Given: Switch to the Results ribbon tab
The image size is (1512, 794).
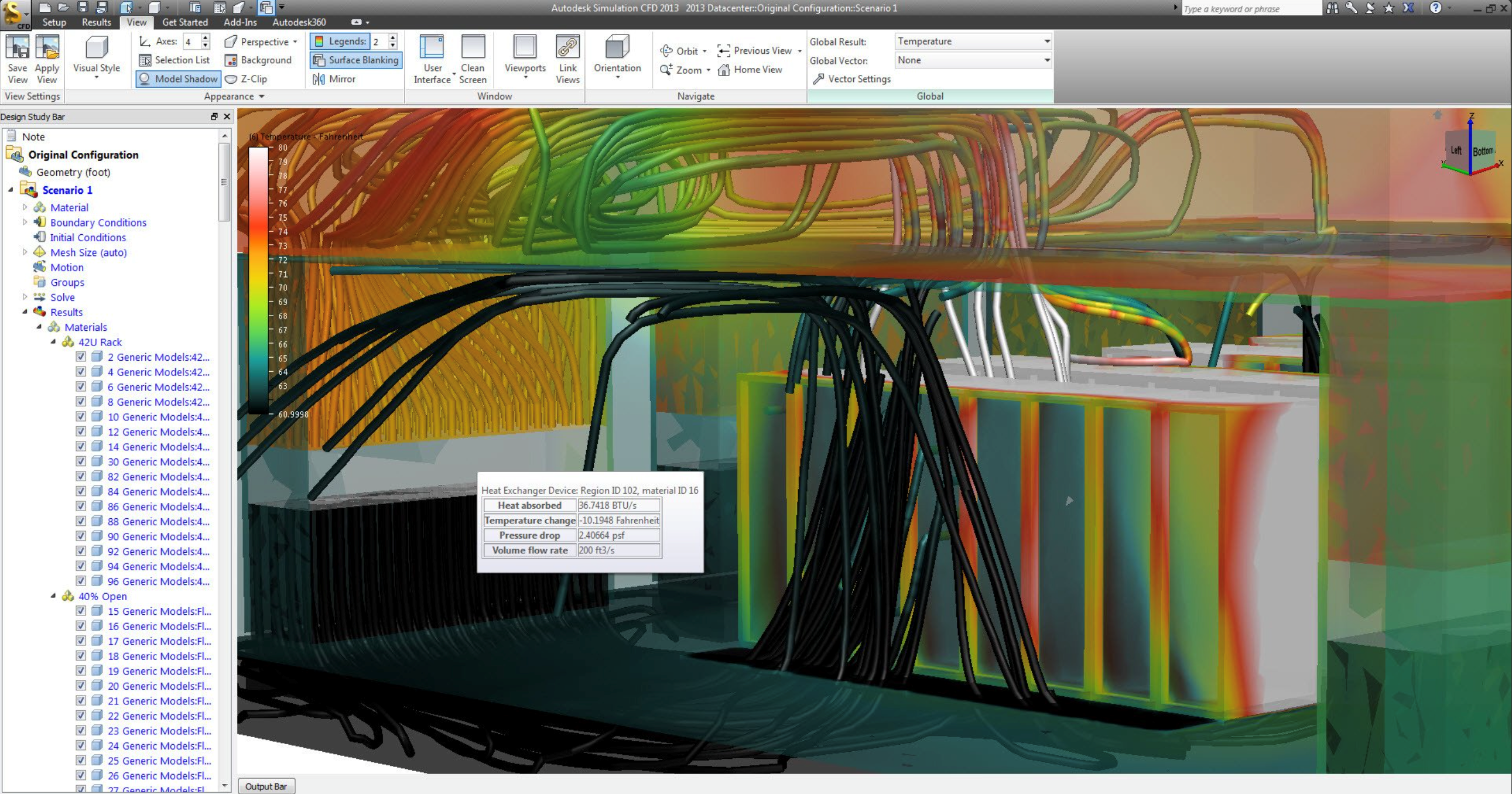Looking at the screenshot, I should [x=96, y=22].
